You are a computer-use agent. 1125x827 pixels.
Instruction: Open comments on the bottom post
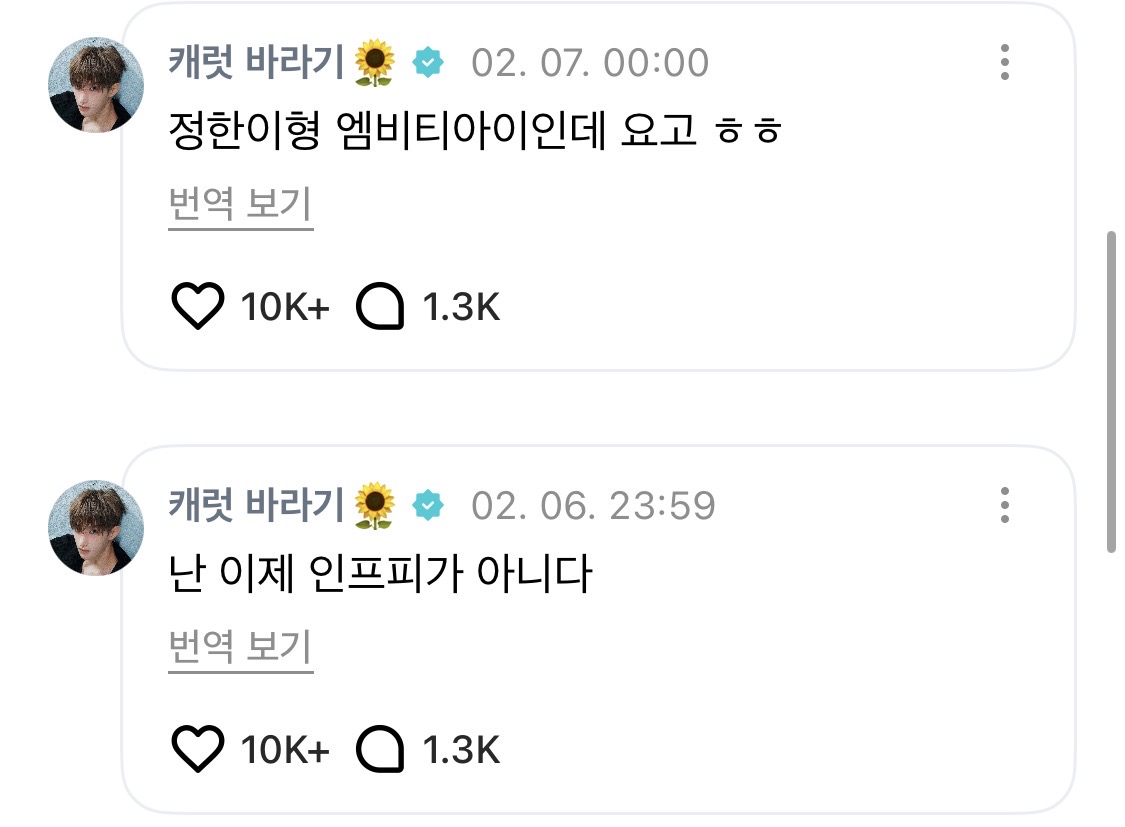click(x=381, y=749)
